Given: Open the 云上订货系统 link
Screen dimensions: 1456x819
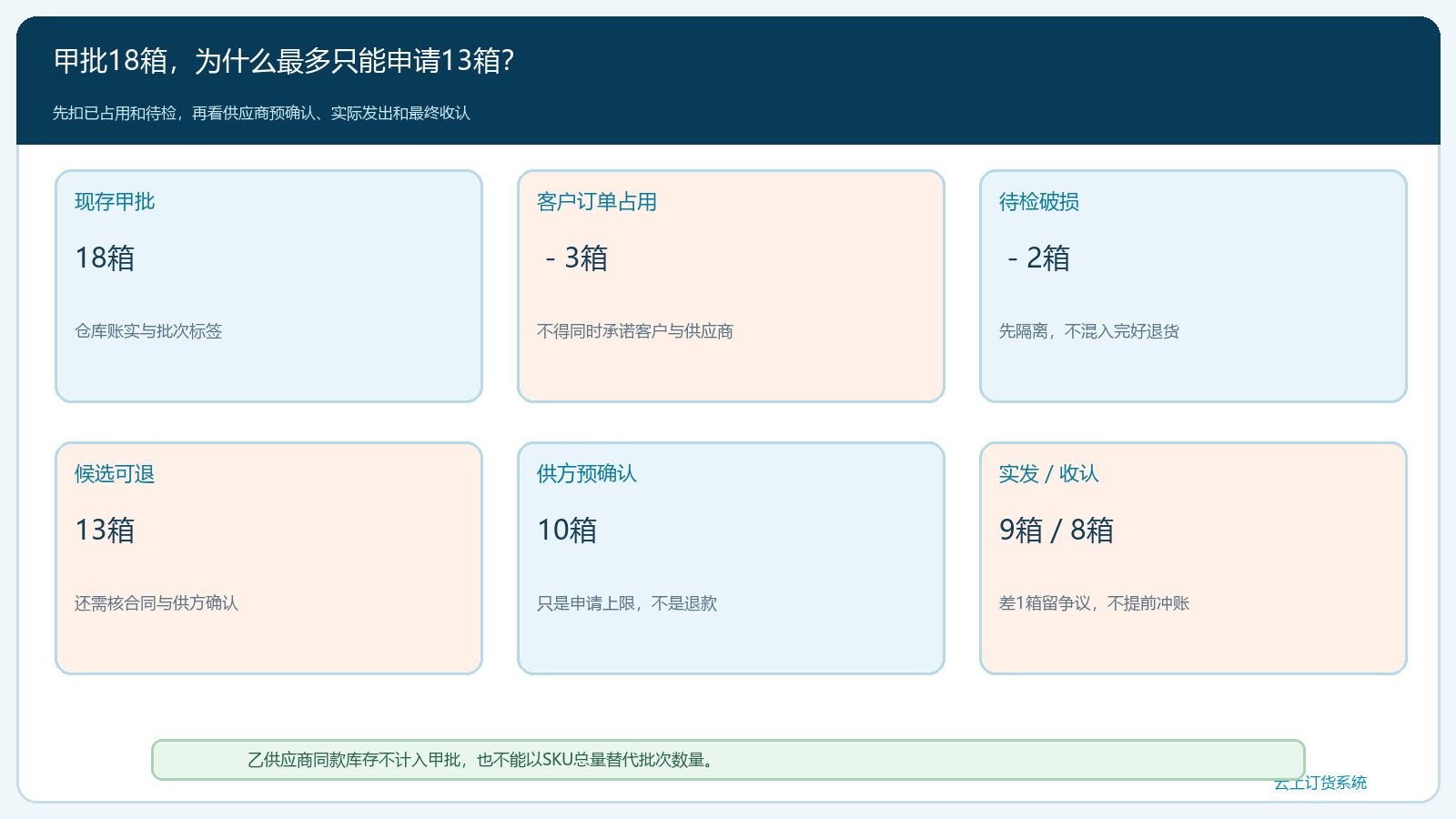Looking at the screenshot, I should (x=1320, y=783).
